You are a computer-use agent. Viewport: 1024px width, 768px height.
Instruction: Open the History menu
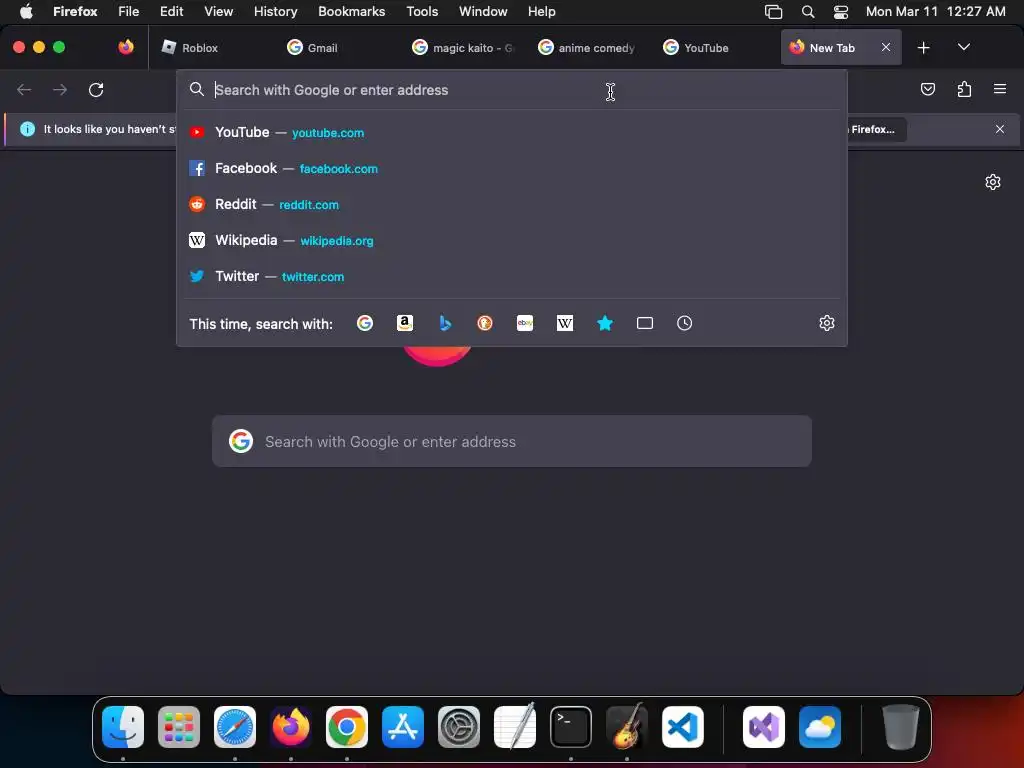[276, 11]
